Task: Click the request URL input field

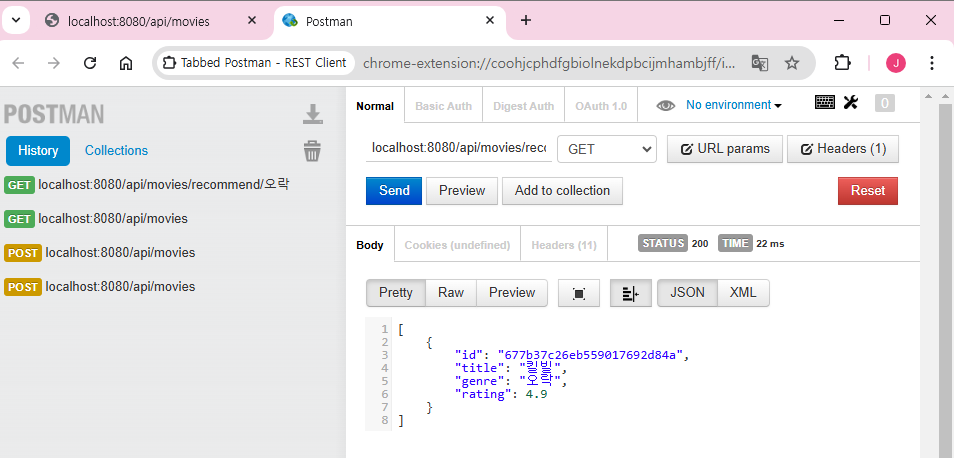Action: pos(459,149)
